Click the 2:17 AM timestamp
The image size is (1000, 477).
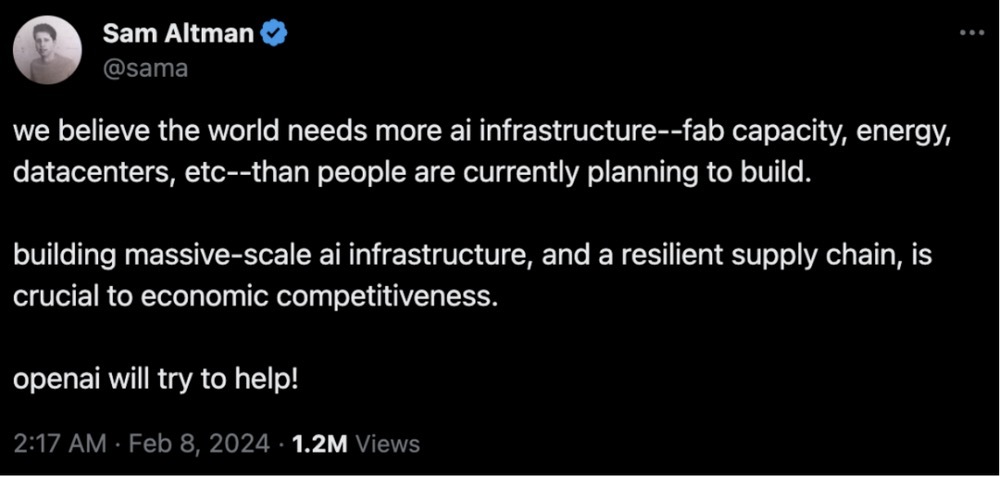59,443
